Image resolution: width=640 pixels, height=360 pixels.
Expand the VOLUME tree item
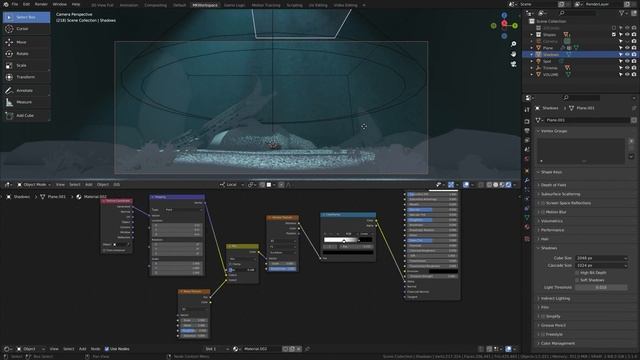532,75
